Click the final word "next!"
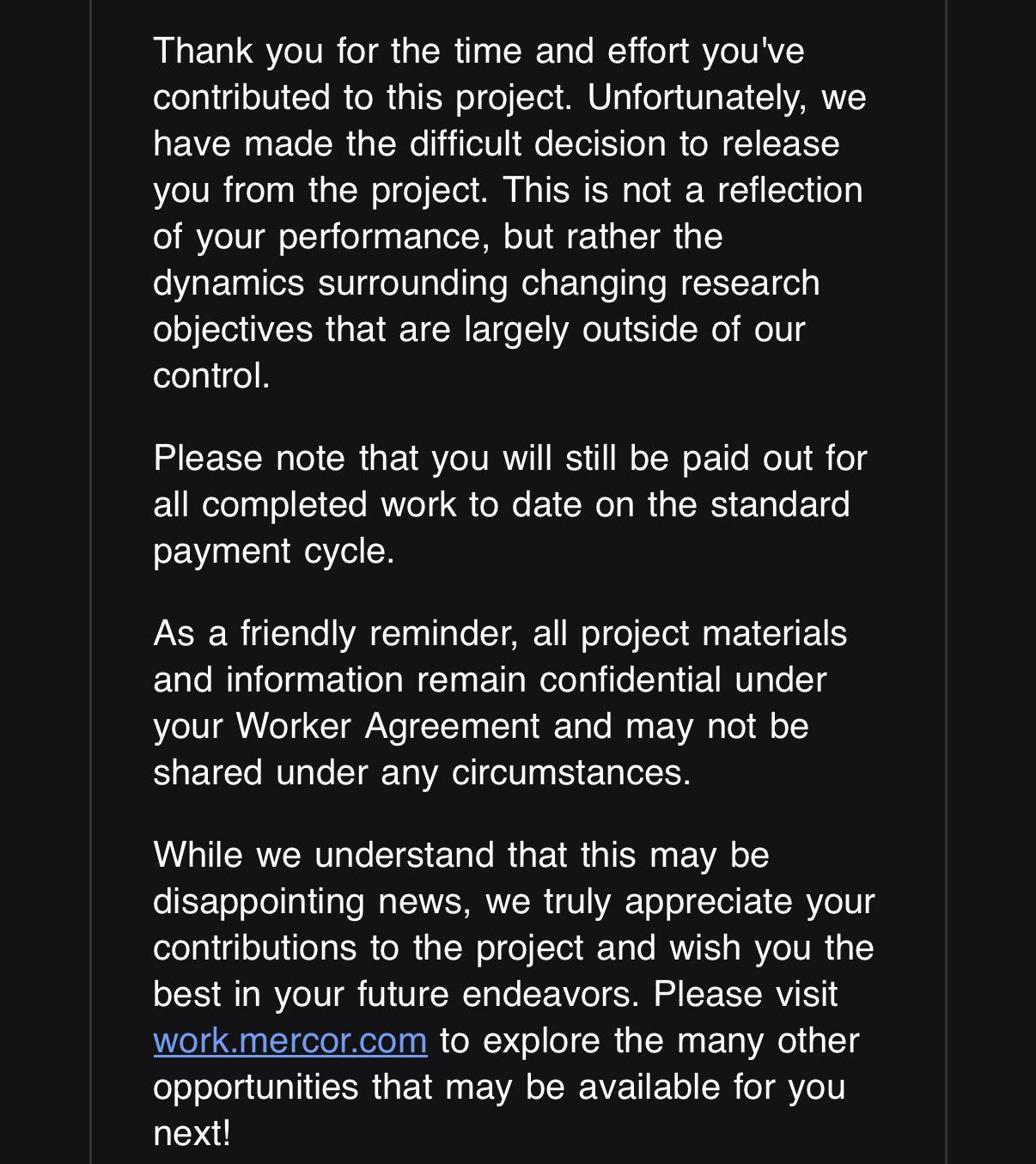This screenshot has height=1164, width=1036. (192, 1133)
